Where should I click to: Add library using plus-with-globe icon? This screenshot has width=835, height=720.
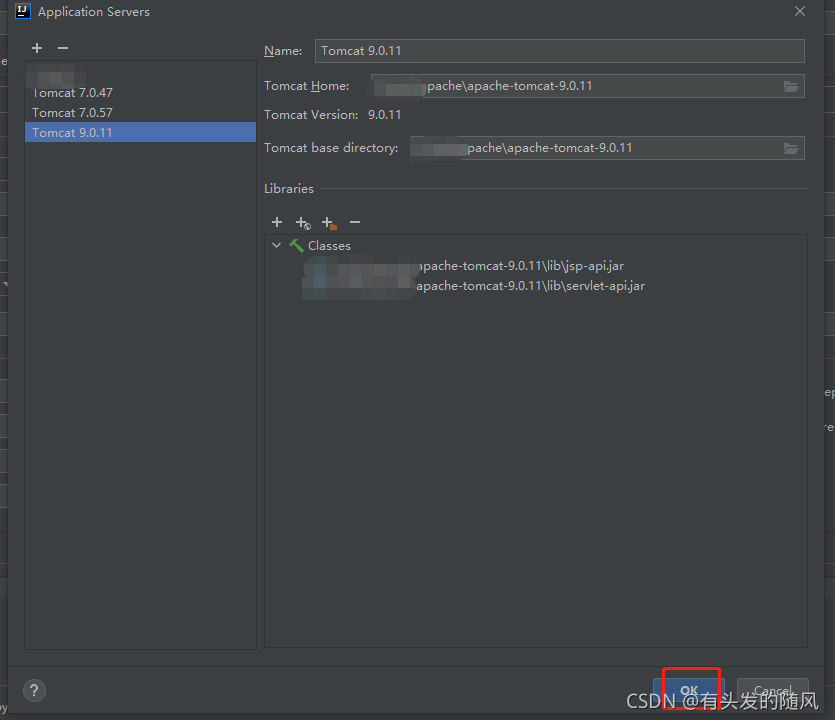[303, 223]
